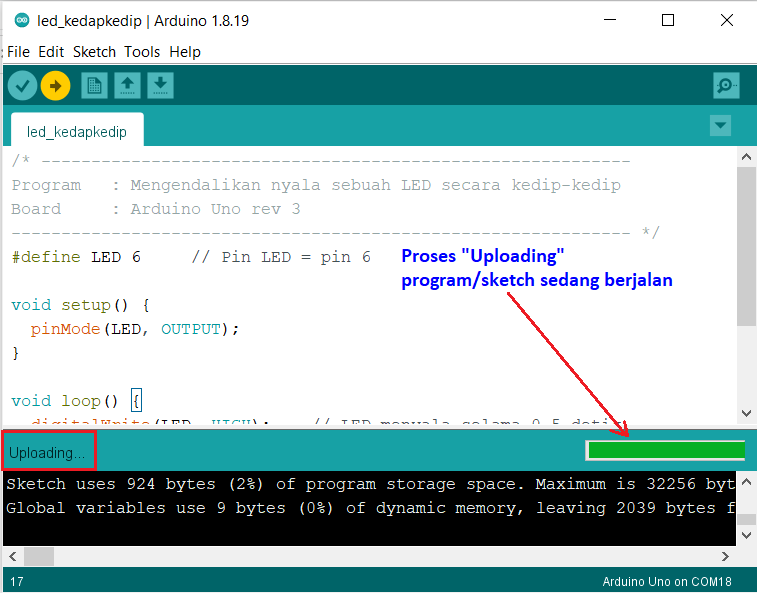Screen dimensions: 757x593
Task: Click "Global variables use 9 bytes" console line
Action: [369, 508]
